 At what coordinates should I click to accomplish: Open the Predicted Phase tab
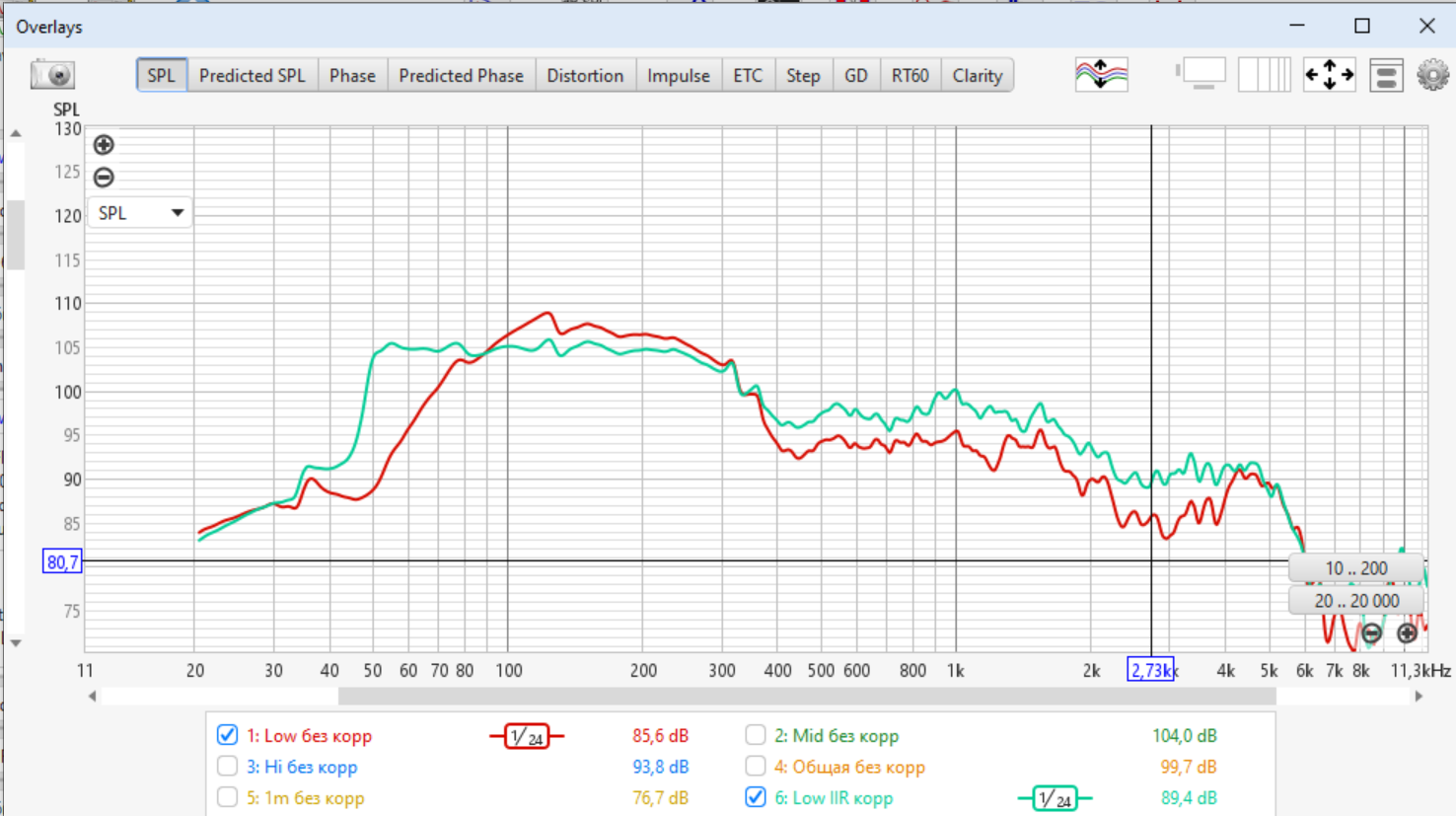461,76
